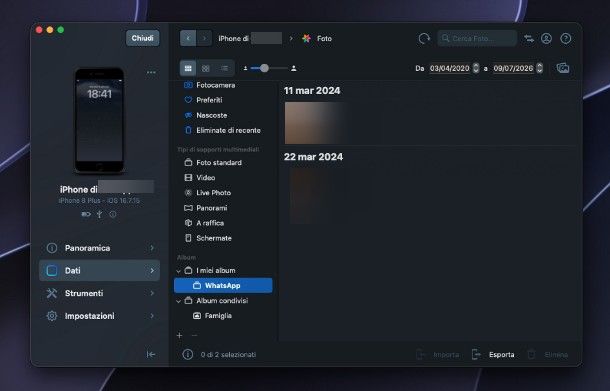Click the iPhone di breadcrumb
The image size is (610, 391).
pyautogui.click(x=250, y=38)
